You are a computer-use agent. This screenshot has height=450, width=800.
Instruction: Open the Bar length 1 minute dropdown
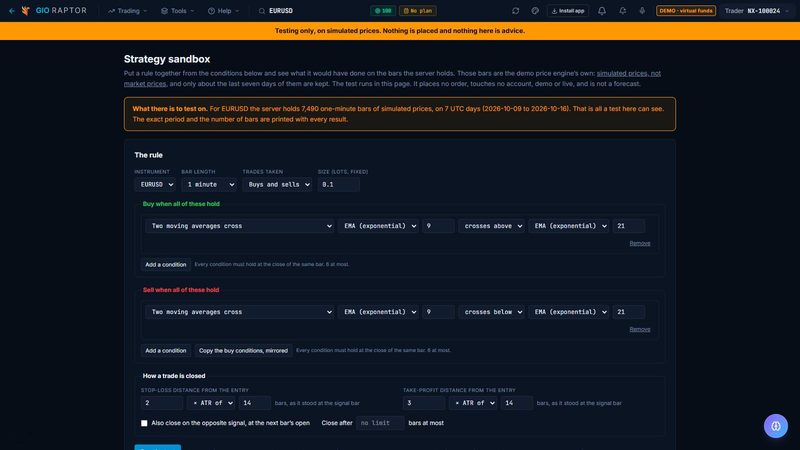209,185
